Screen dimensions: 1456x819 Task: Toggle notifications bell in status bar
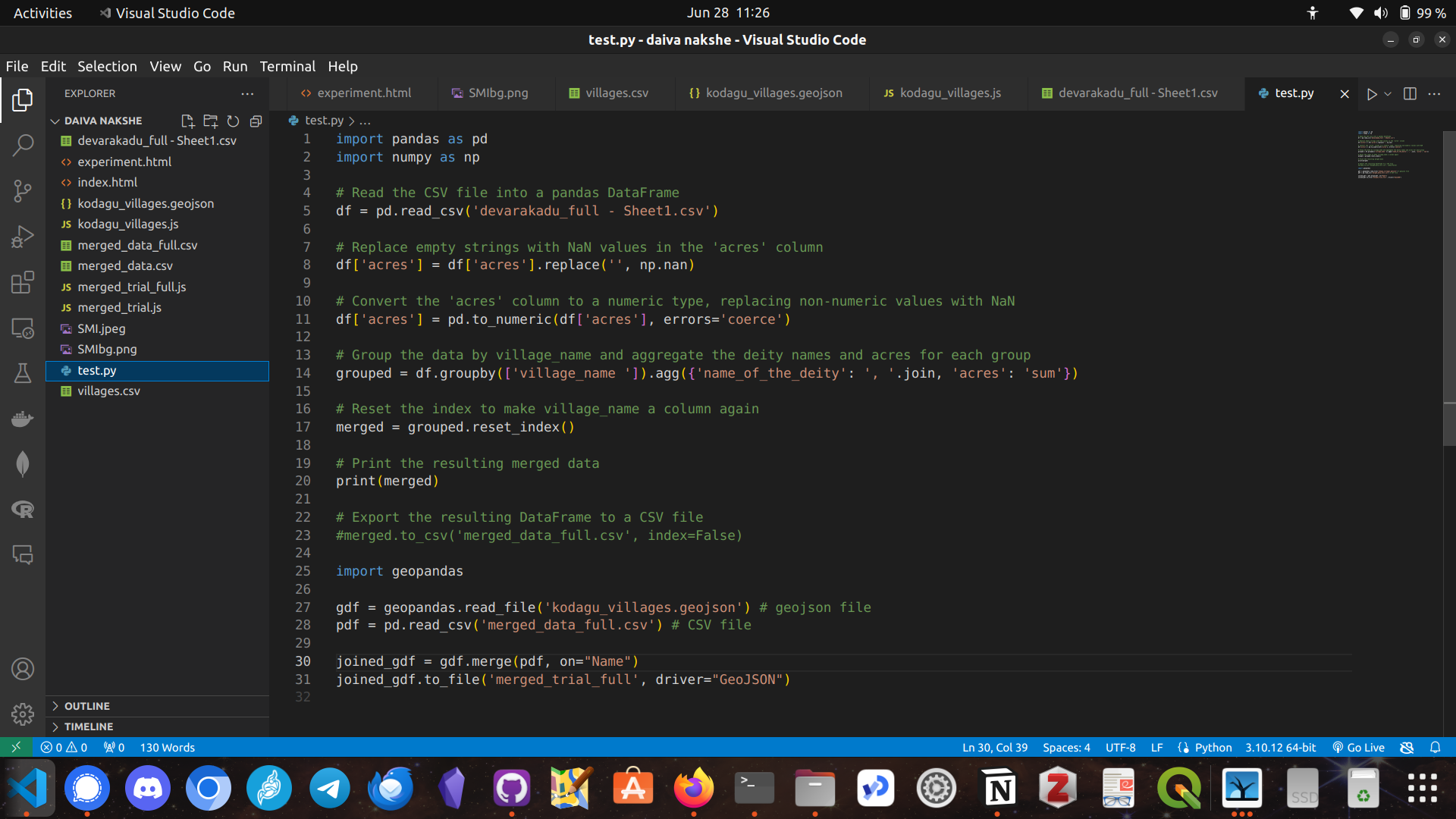1435,747
